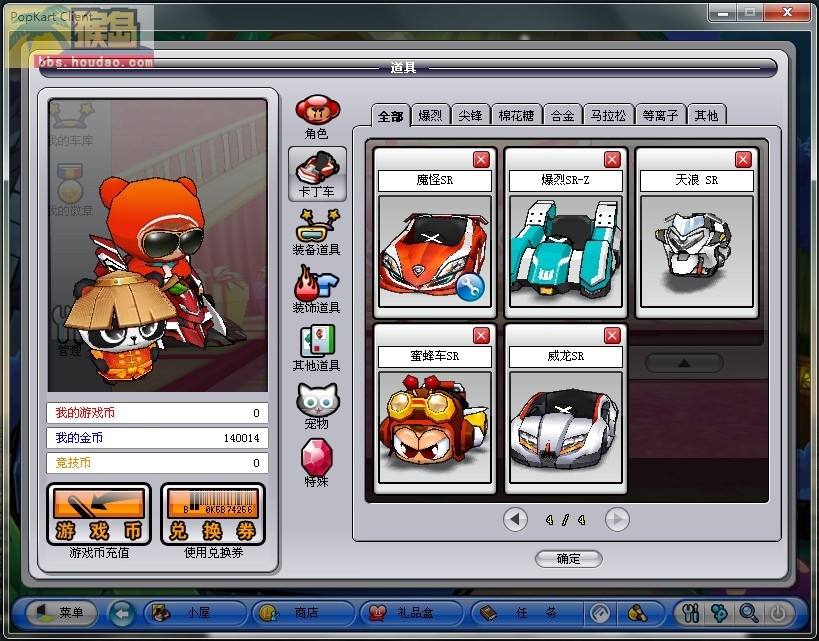
Task: Click the 我的金币 140014 balance row
Action: (157, 438)
